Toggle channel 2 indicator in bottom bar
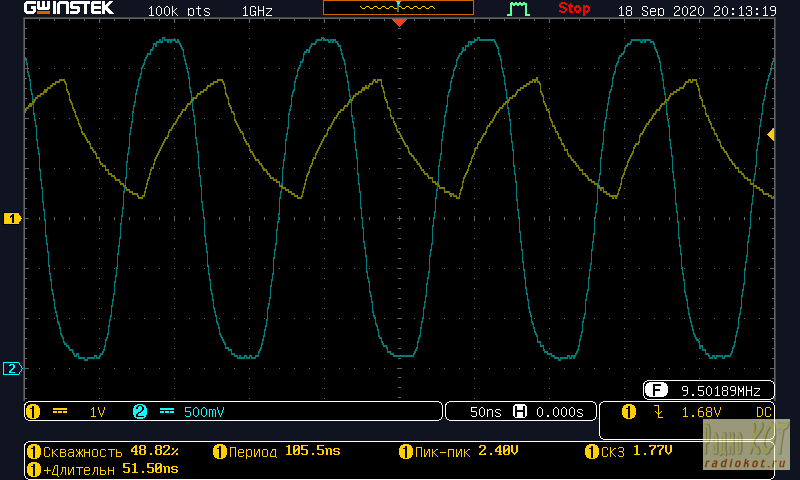 139,411
